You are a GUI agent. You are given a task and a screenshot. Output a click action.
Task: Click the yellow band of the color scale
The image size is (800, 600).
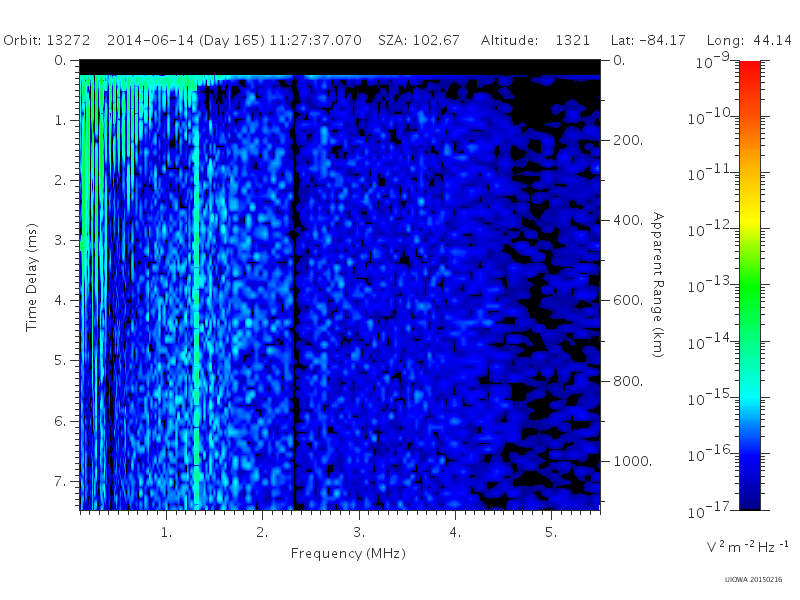click(x=749, y=217)
